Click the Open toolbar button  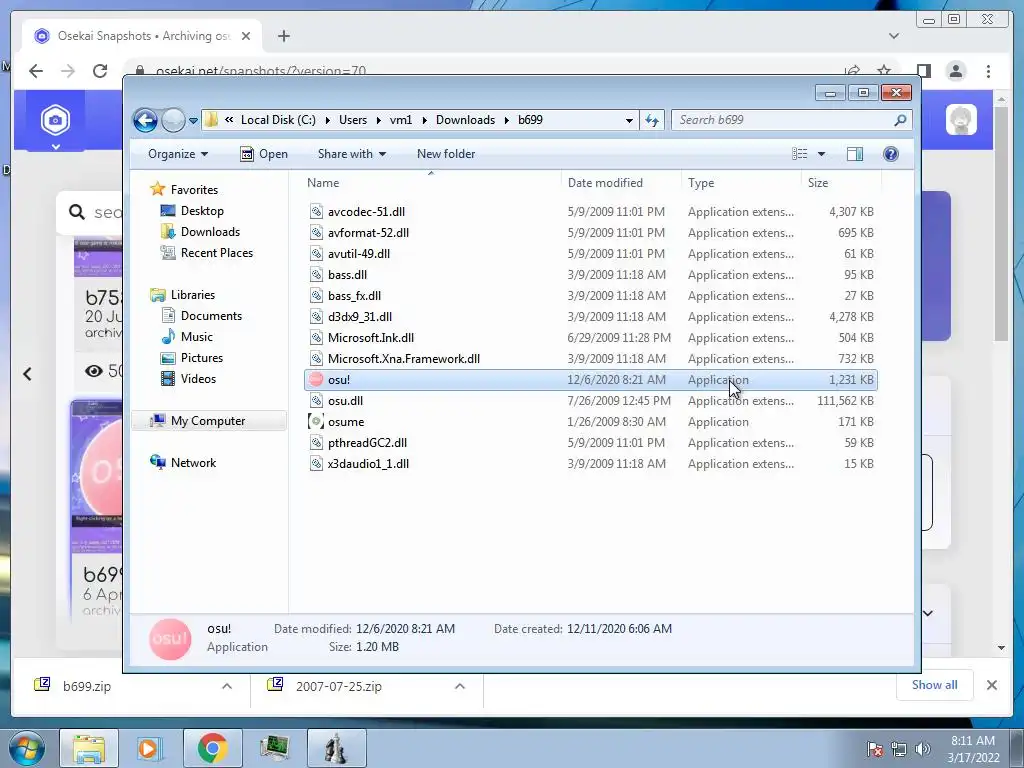(x=264, y=154)
